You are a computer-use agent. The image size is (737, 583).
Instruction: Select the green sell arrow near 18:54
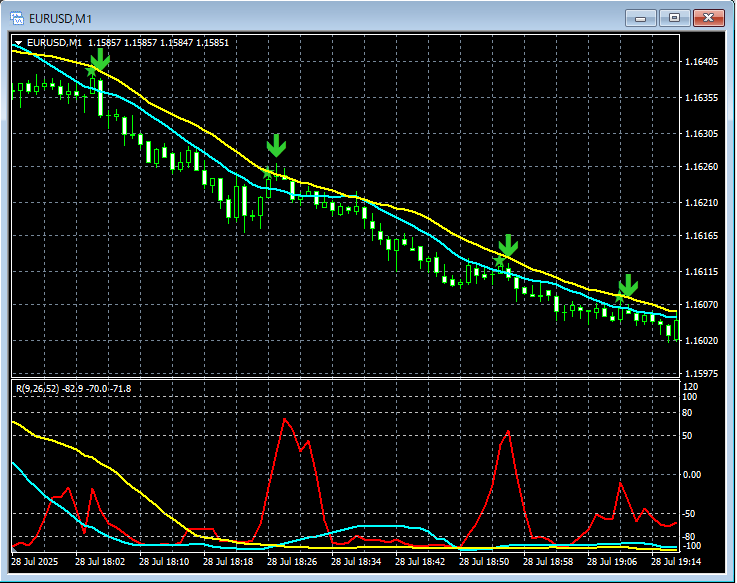(508, 246)
